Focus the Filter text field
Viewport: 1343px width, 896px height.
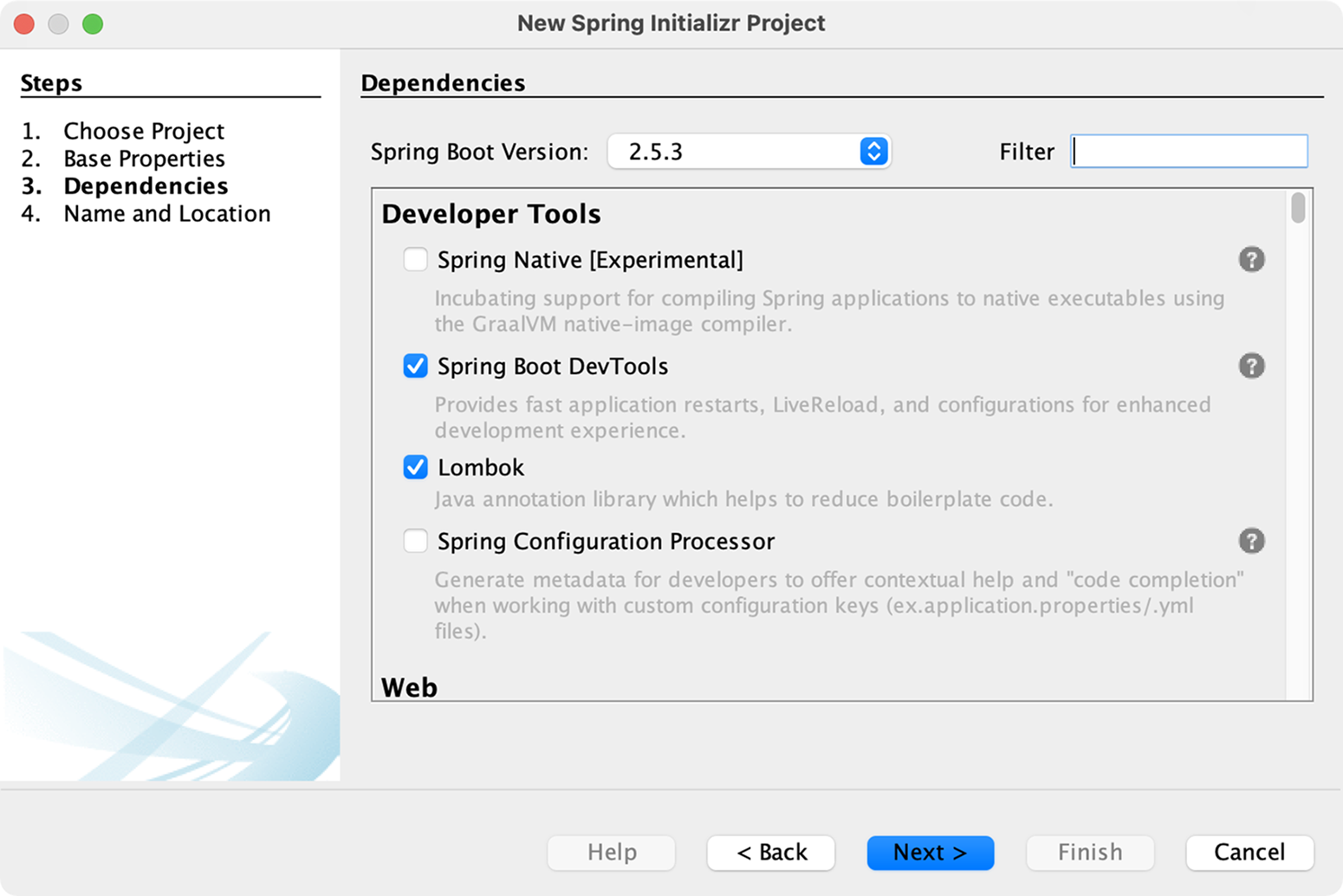click(1189, 152)
